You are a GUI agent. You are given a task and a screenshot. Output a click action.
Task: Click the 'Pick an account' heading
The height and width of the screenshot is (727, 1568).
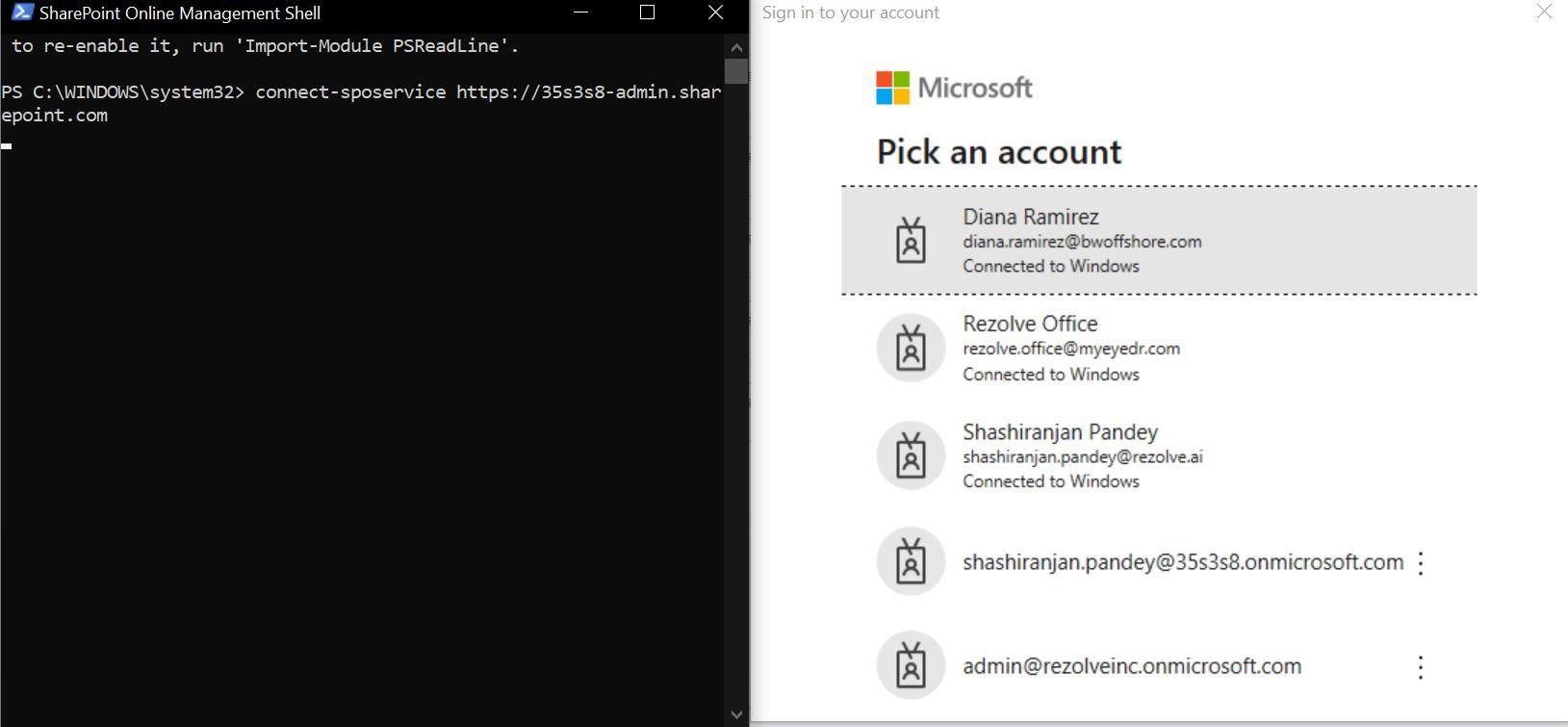pyautogui.click(x=999, y=152)
